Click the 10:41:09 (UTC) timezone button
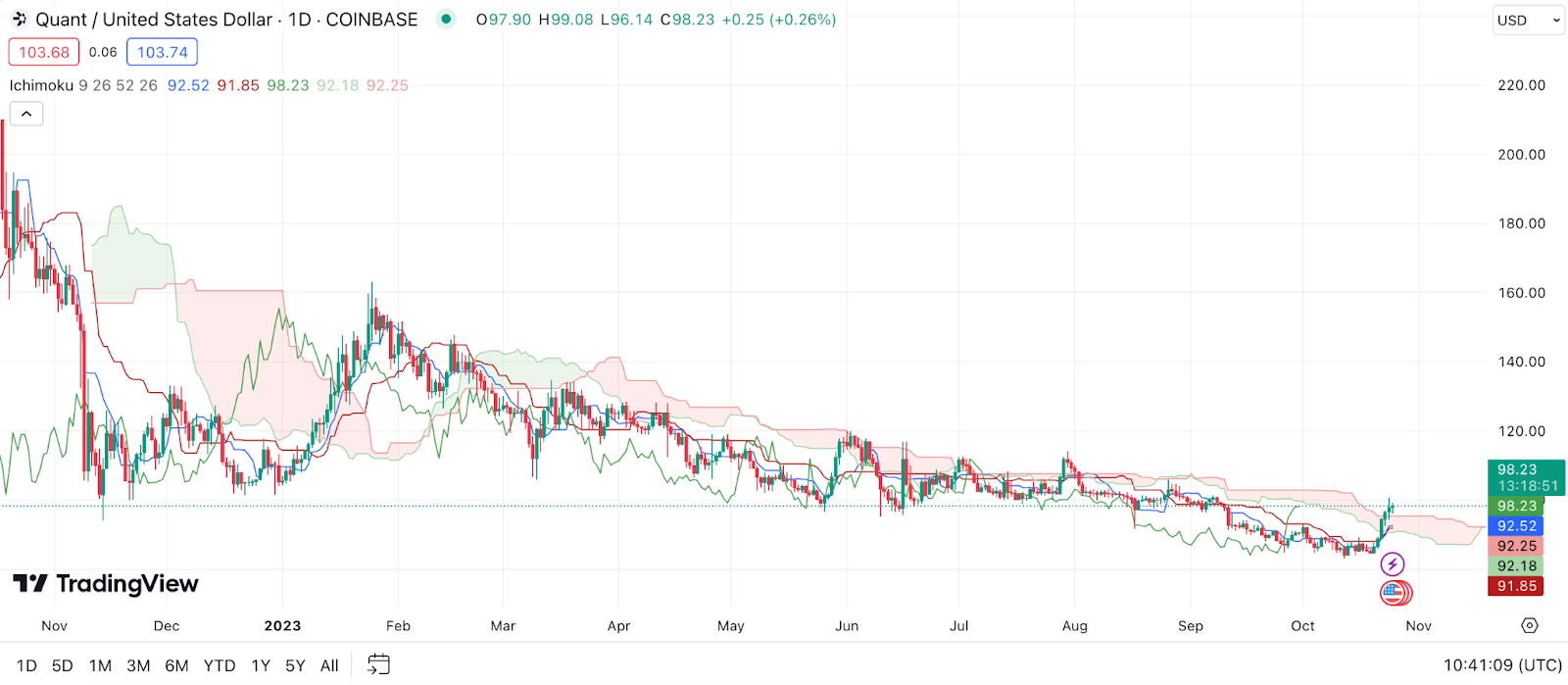Screen dimensions: 1568x685 click(x=1502, y=665)
